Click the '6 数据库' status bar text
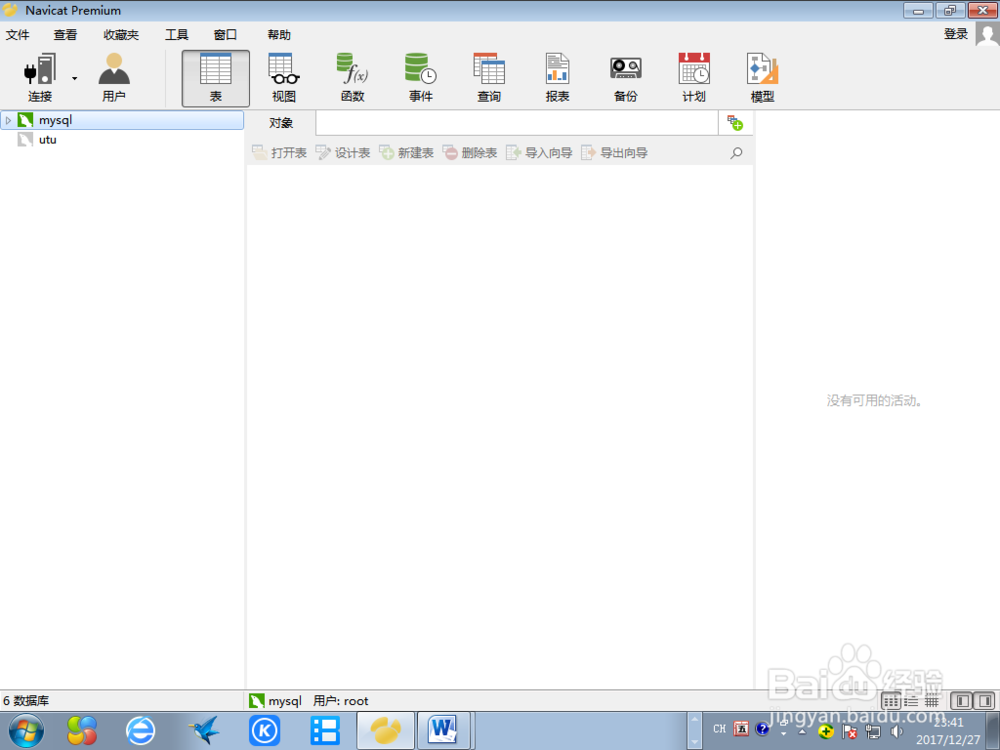The image size is (1000, 750). tap(26, 701)
